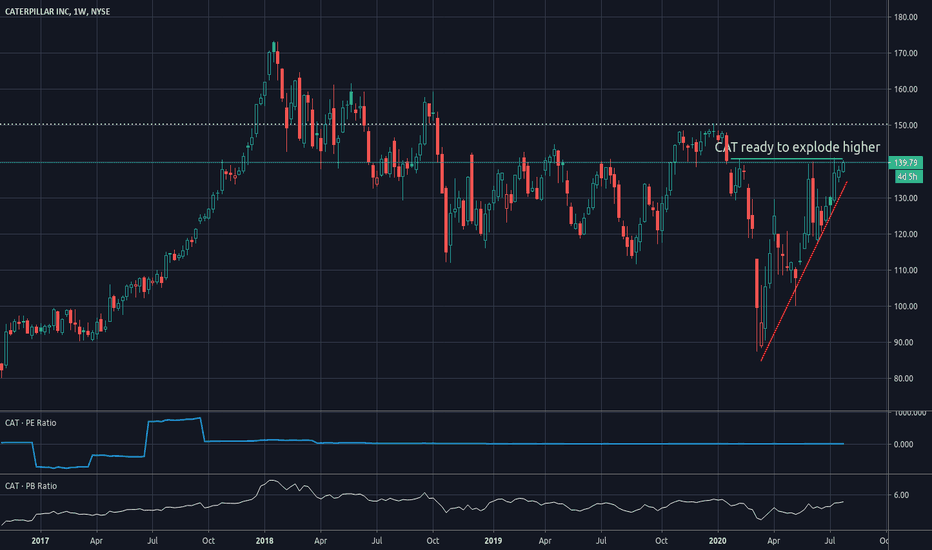Click the current price label 139.79
This screenshot has height=550, width=932.
pos(905,162)
